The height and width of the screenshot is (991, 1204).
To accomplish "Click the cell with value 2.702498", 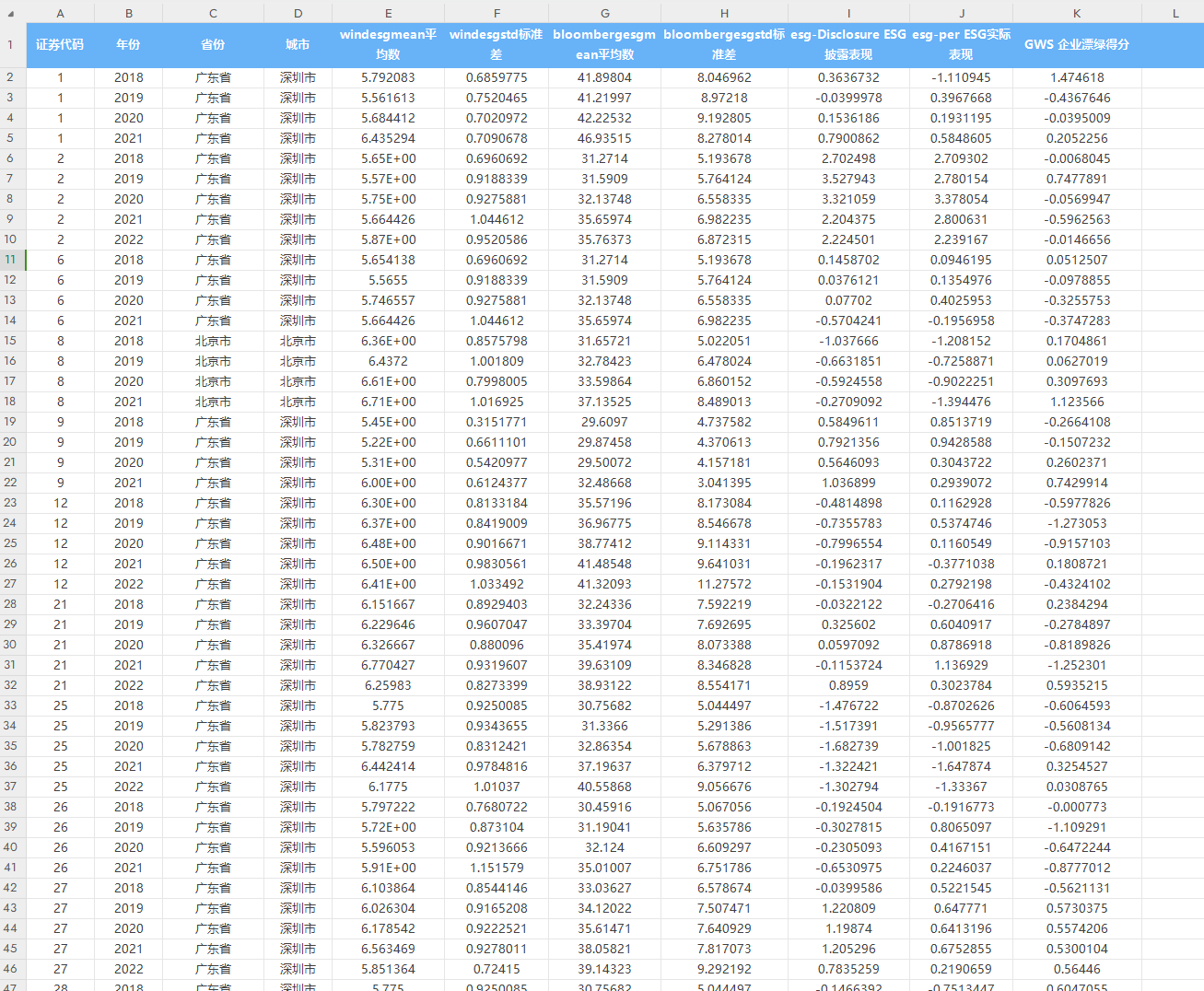I will [x=848, y=158].
